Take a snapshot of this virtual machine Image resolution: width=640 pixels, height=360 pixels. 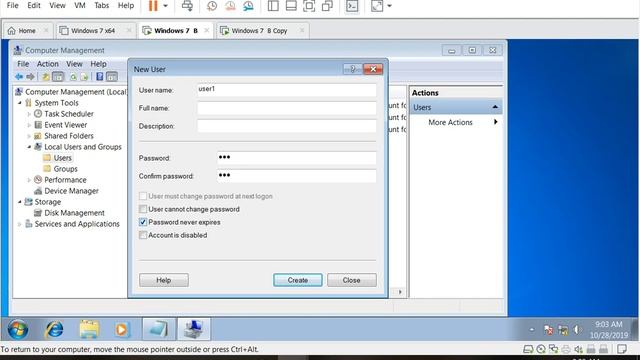pyautogui.click(x=212, y=6)
